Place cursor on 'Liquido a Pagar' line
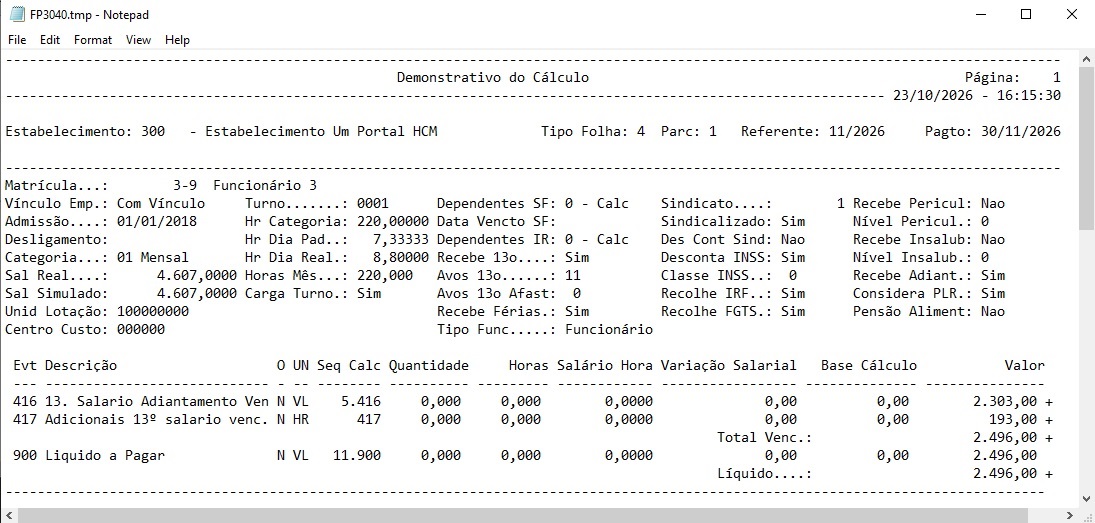Image resolution: width=1095 pixels, height=523 pixels. point(105,455)
